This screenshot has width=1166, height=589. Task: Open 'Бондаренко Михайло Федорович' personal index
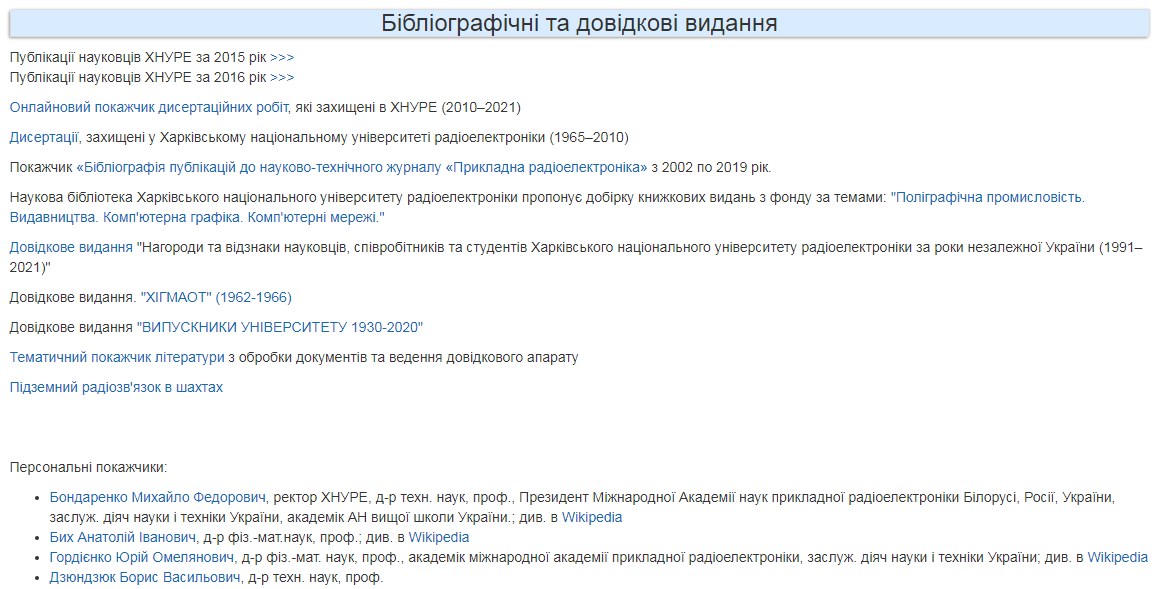point(158,498)
